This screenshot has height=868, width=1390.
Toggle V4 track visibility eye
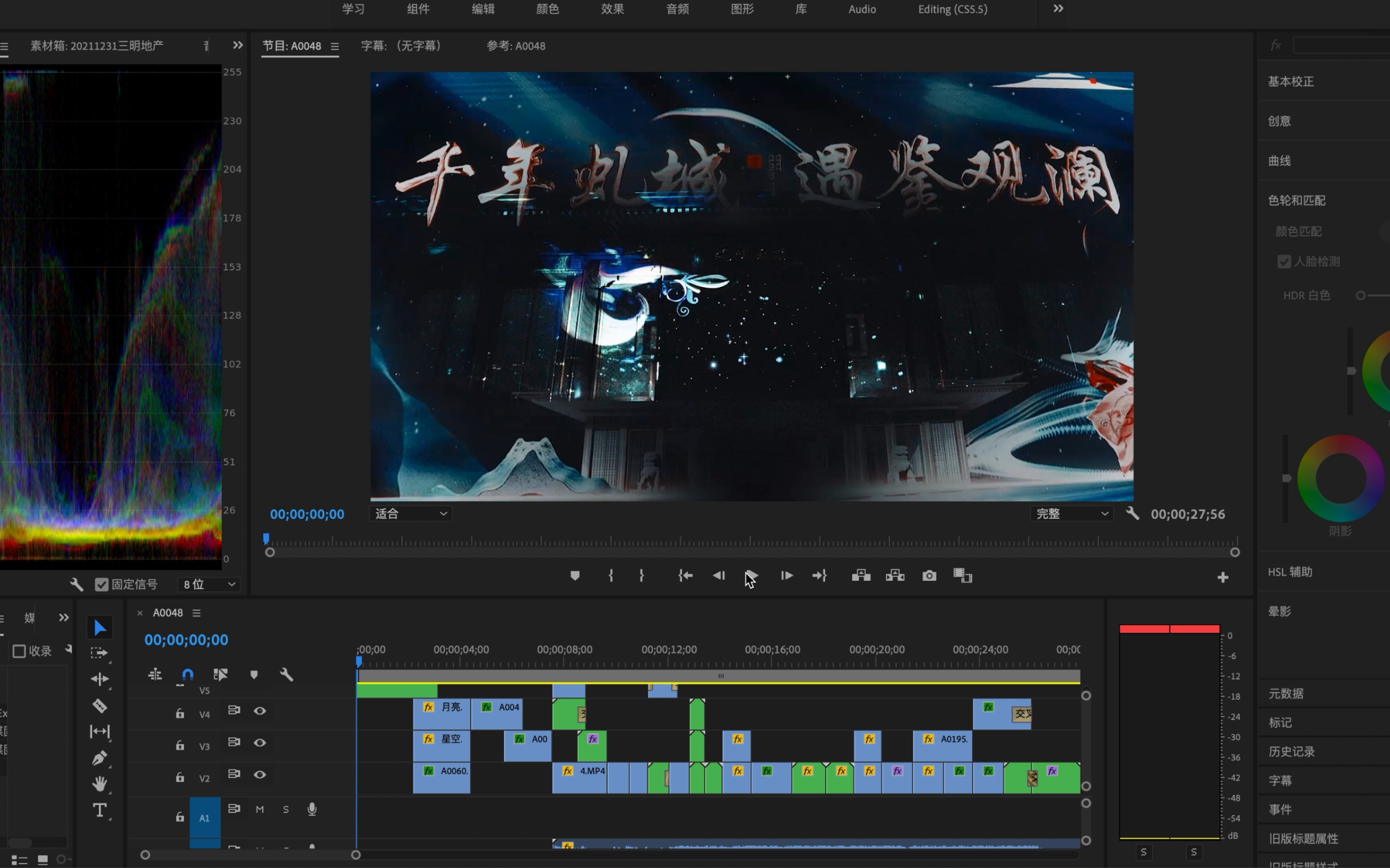pyautogui.click(x=260, y=711)
